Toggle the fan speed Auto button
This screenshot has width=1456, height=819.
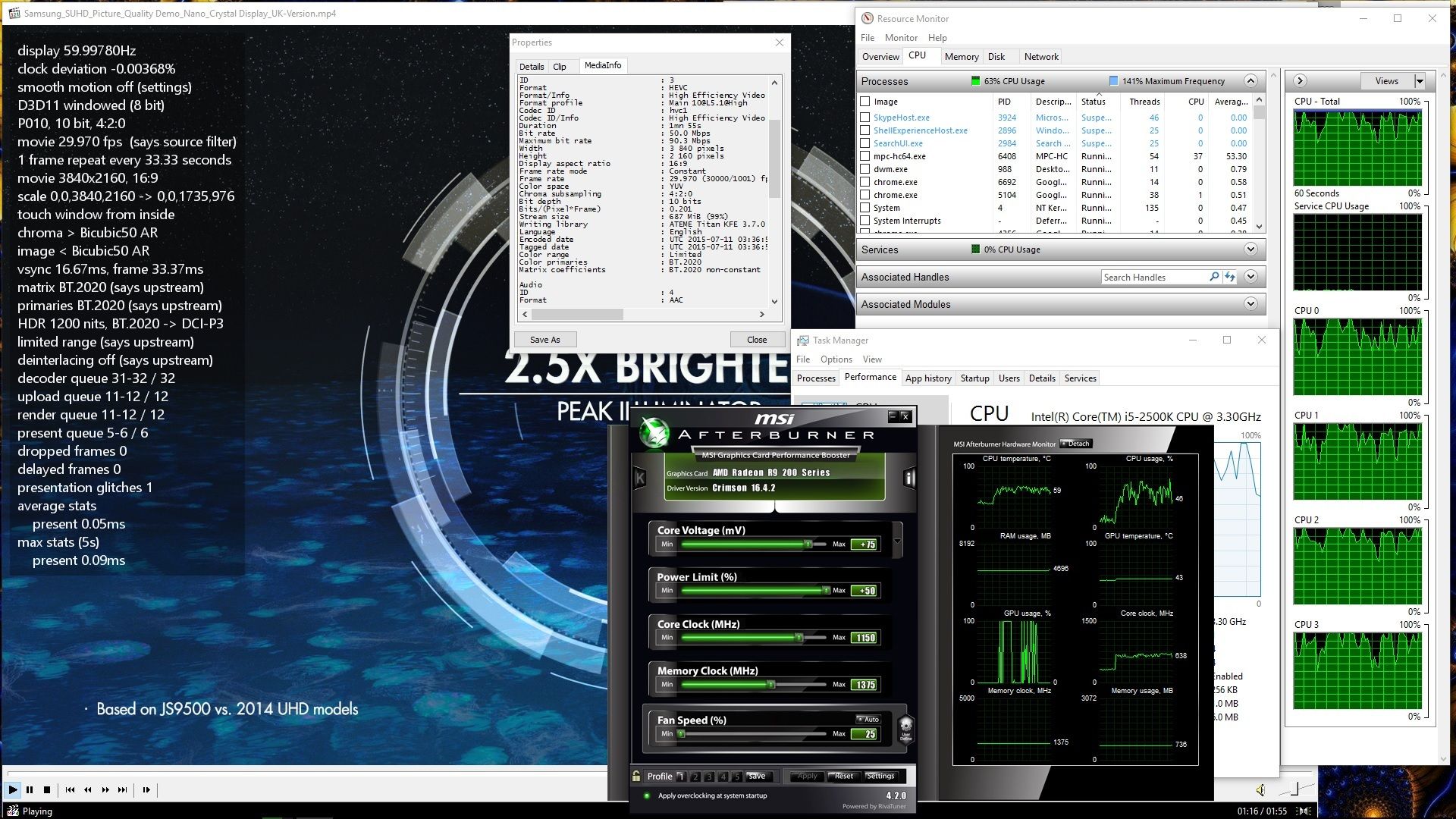[868, 719]
